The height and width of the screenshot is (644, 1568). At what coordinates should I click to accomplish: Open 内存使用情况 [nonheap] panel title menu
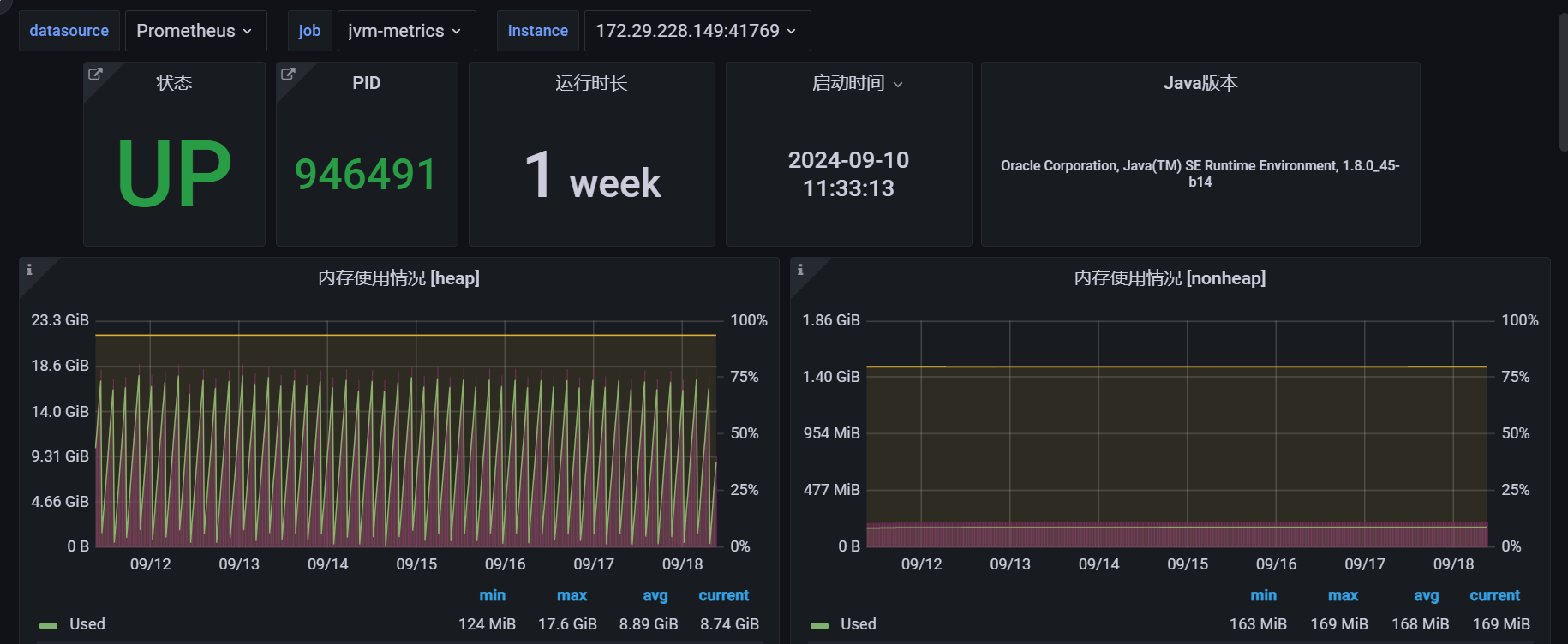(x=1170, y=278)
